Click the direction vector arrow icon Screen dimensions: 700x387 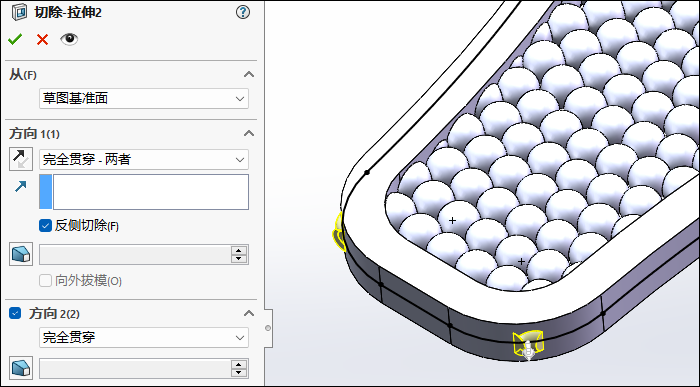(x=21, y=186)
